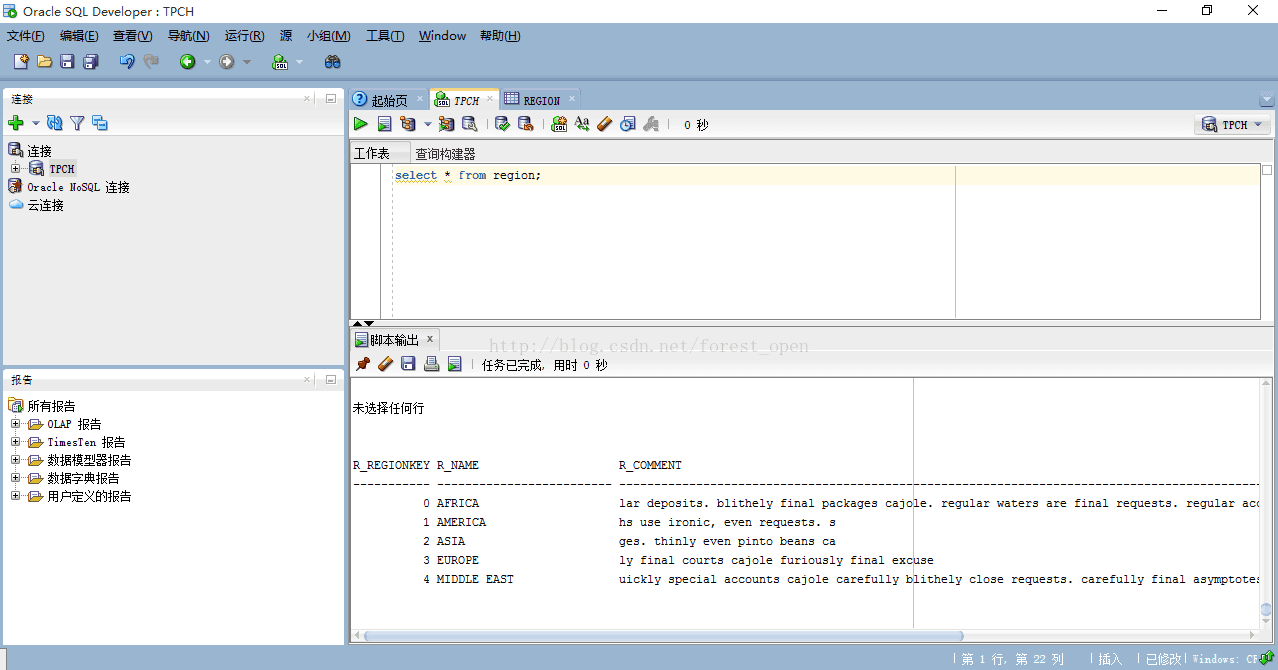This screenshot has width=1278, height=670.
Task: Click the Redo arrow icon
Action: pos(151,62)
